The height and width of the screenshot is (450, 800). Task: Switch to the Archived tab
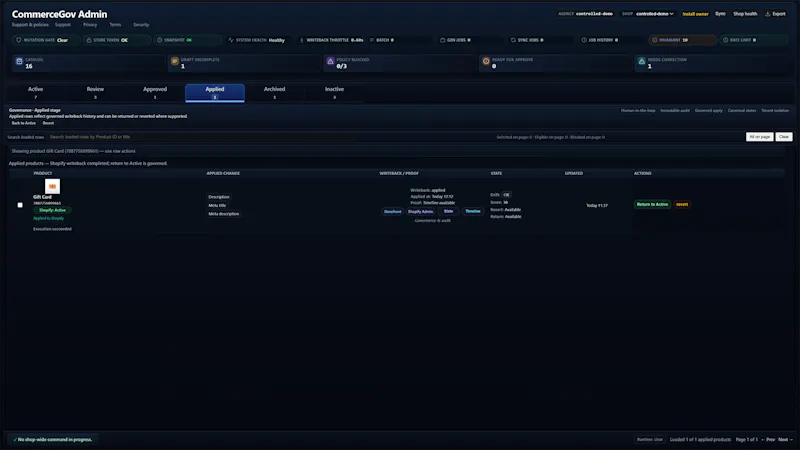point(274,92)
